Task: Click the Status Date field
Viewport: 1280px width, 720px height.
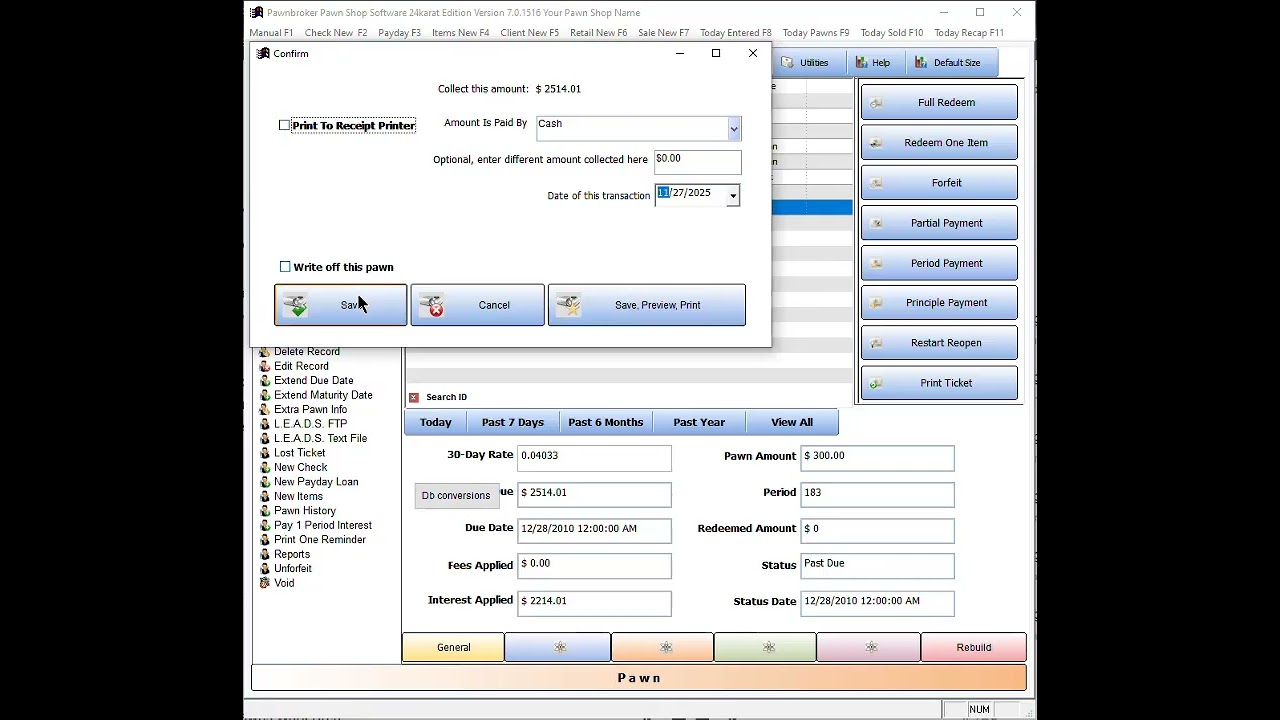Action: (877, 603)
